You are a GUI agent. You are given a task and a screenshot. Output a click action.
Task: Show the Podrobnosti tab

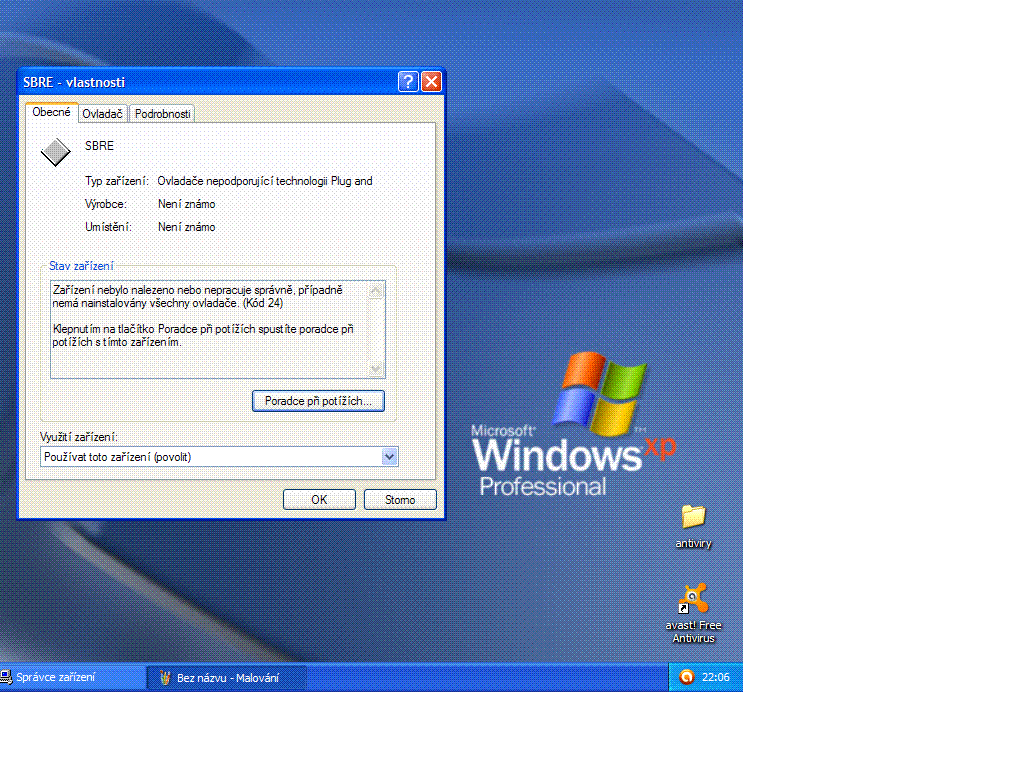click(x=163, y=114)
